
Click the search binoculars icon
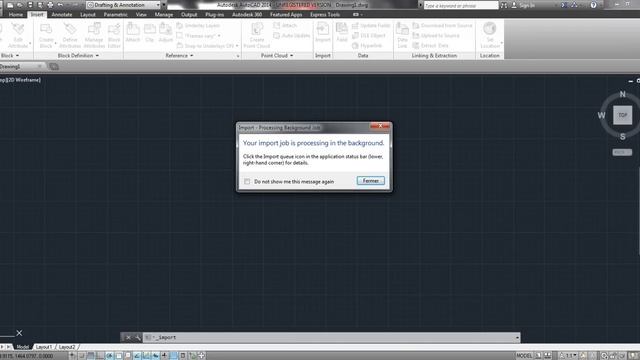[504, 5]
